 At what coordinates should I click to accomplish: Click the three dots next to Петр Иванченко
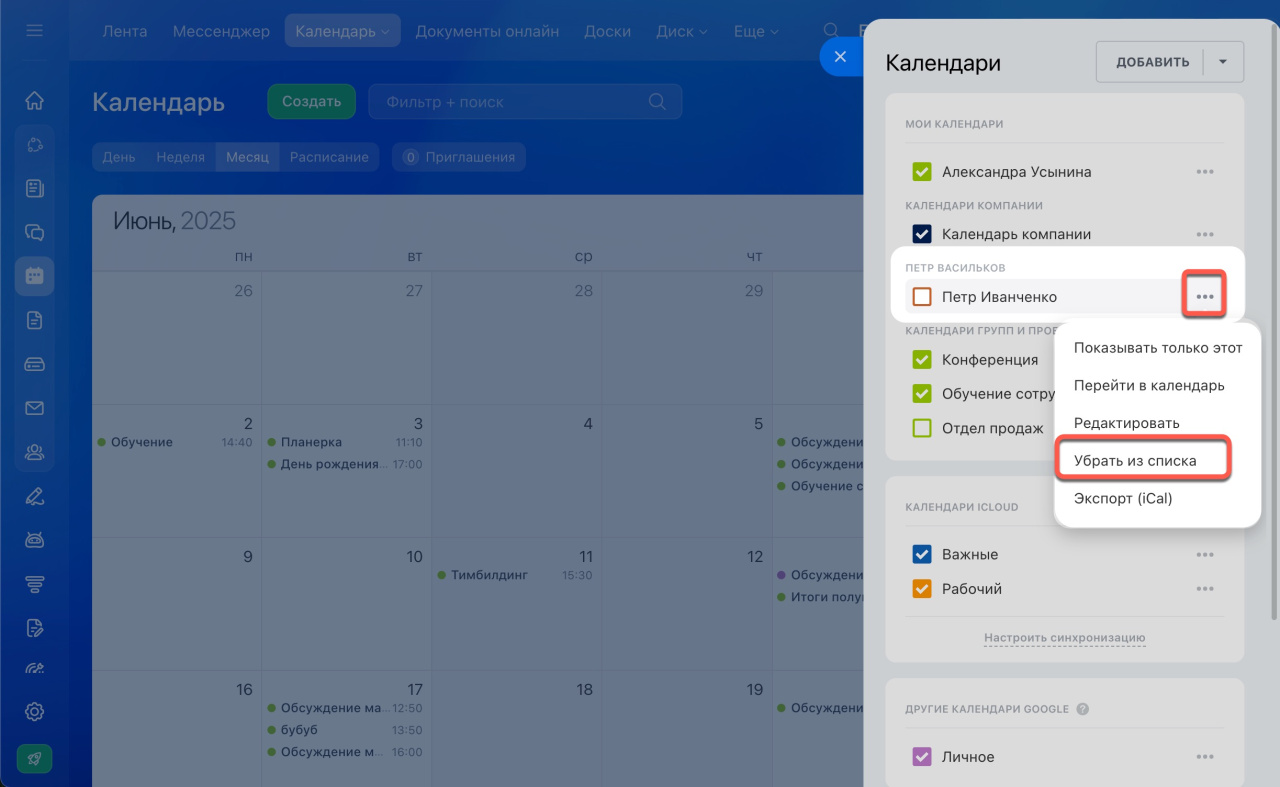[1205, 297]
